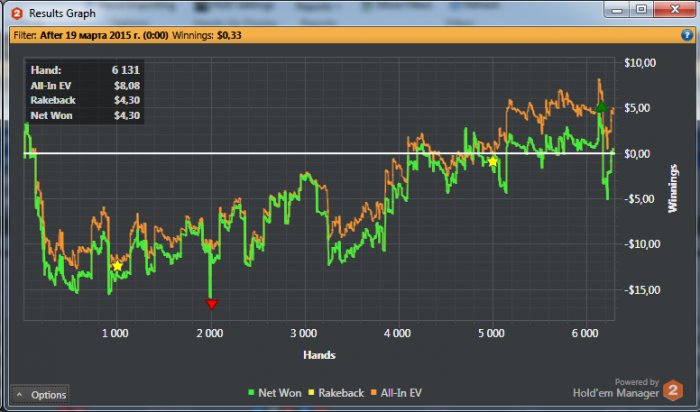700x412 pixels.
Task: Click the red down triangle marker near hand 2 000
Action: point(211,304)
